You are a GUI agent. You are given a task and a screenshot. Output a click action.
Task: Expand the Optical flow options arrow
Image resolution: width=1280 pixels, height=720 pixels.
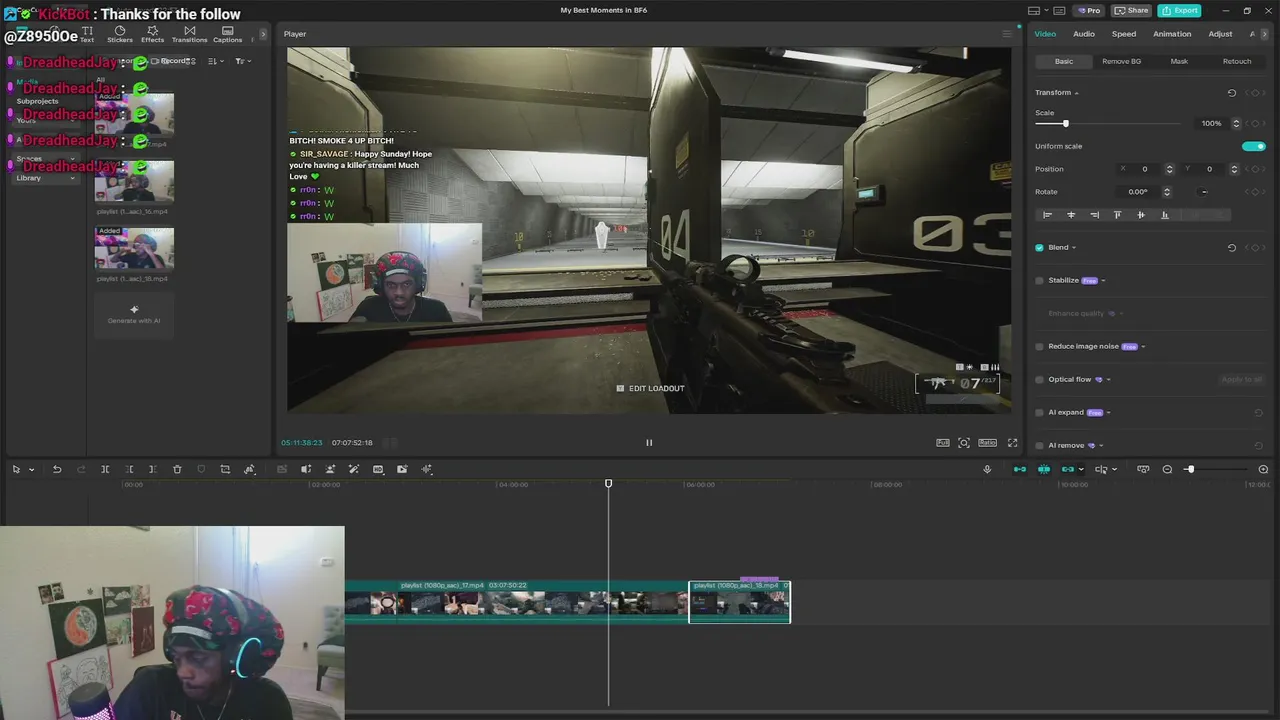coord(1108,380)
